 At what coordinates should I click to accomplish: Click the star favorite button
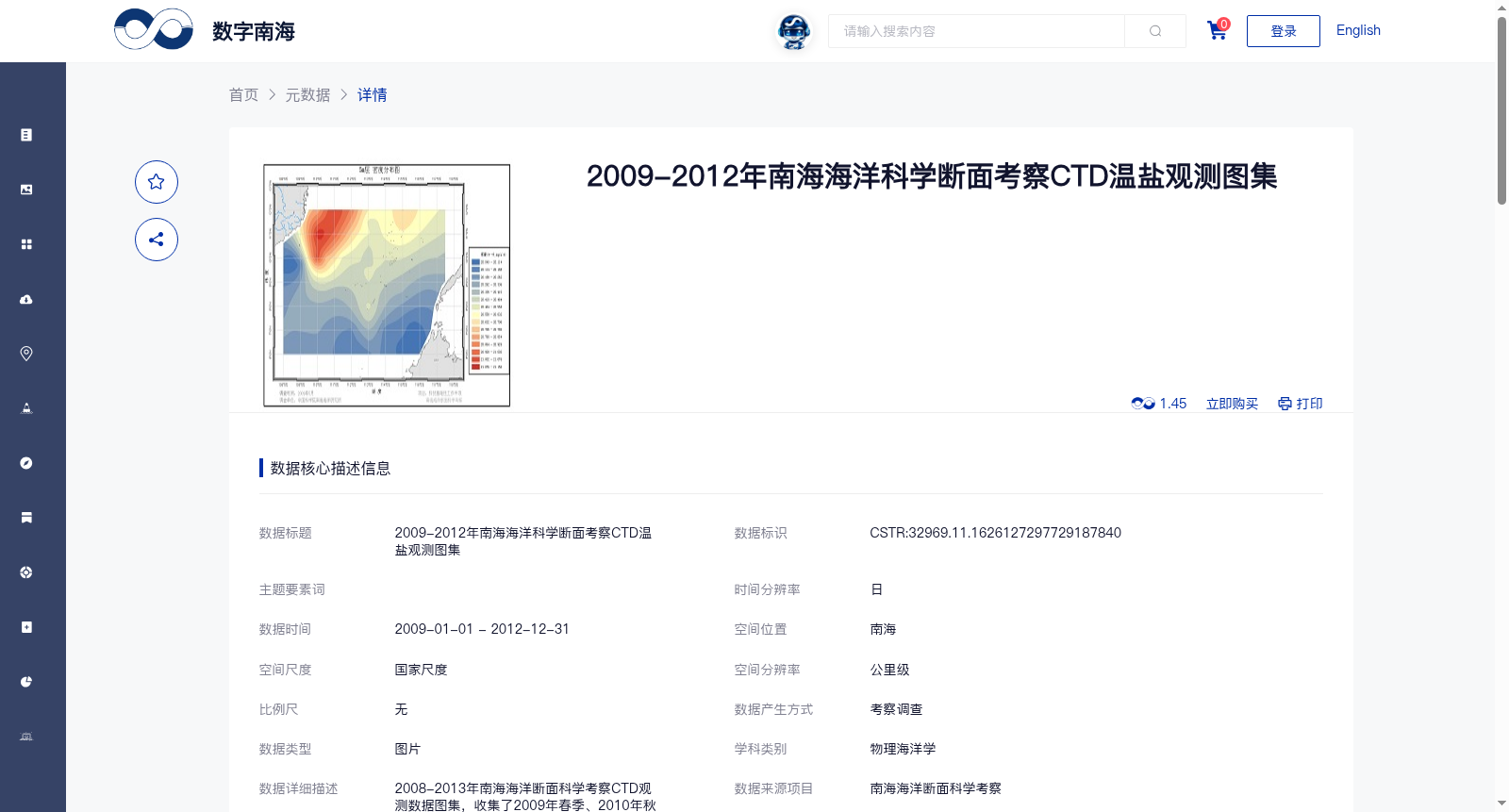point(157,182)
